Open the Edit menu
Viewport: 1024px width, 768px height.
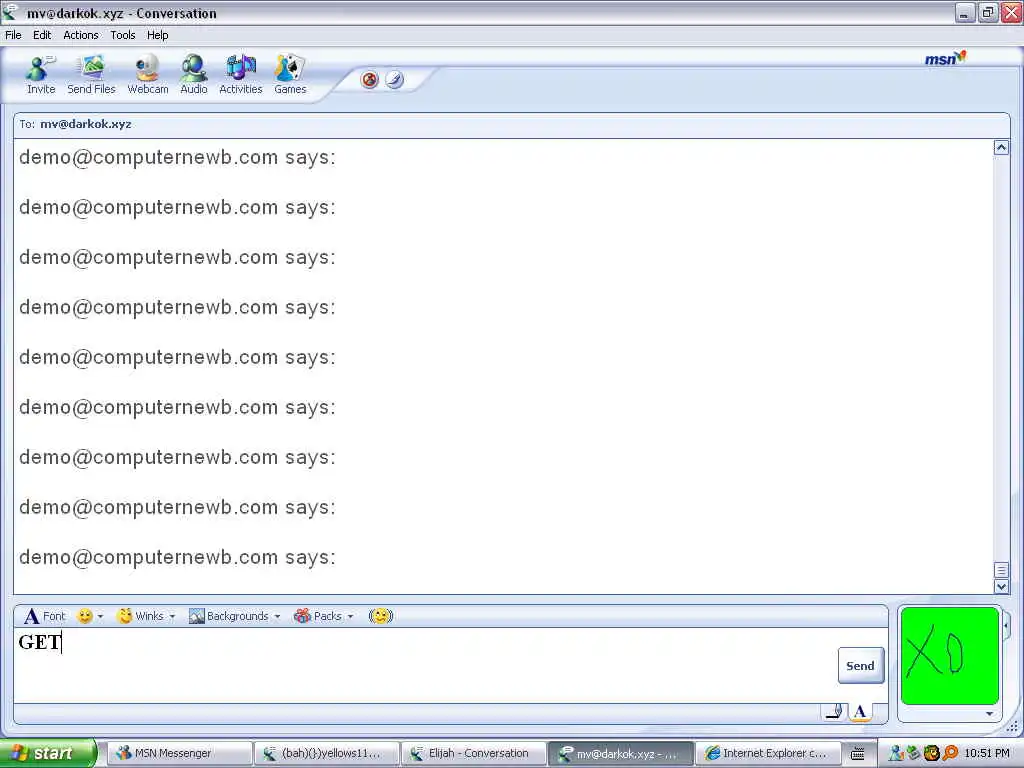tap(42, 35)
